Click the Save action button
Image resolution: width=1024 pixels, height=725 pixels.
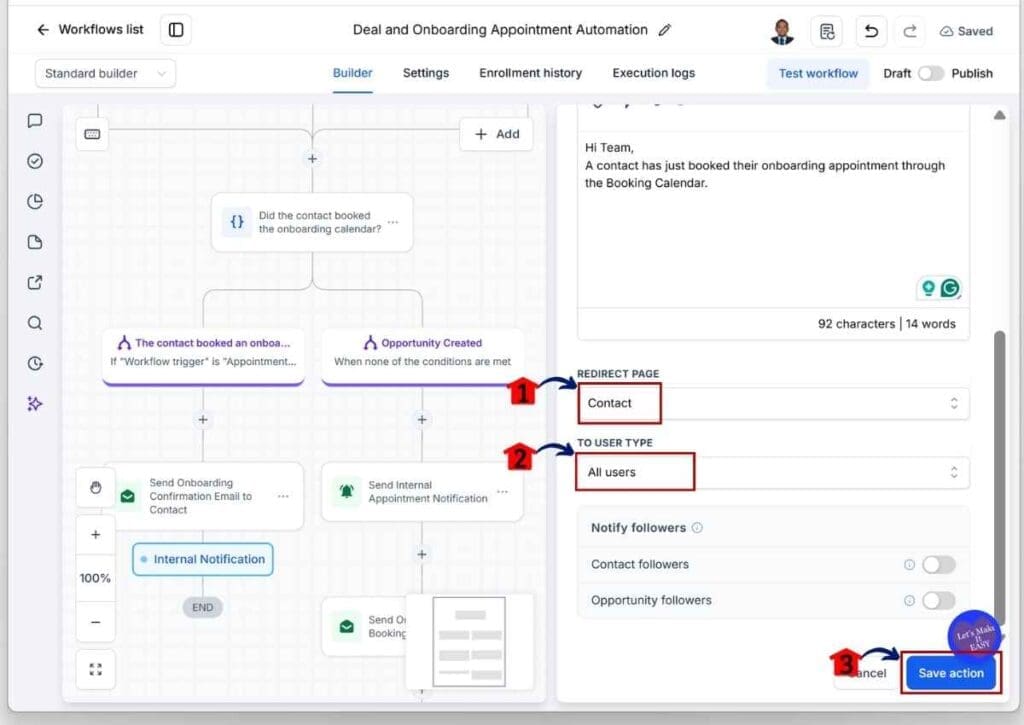coord(951,673)
